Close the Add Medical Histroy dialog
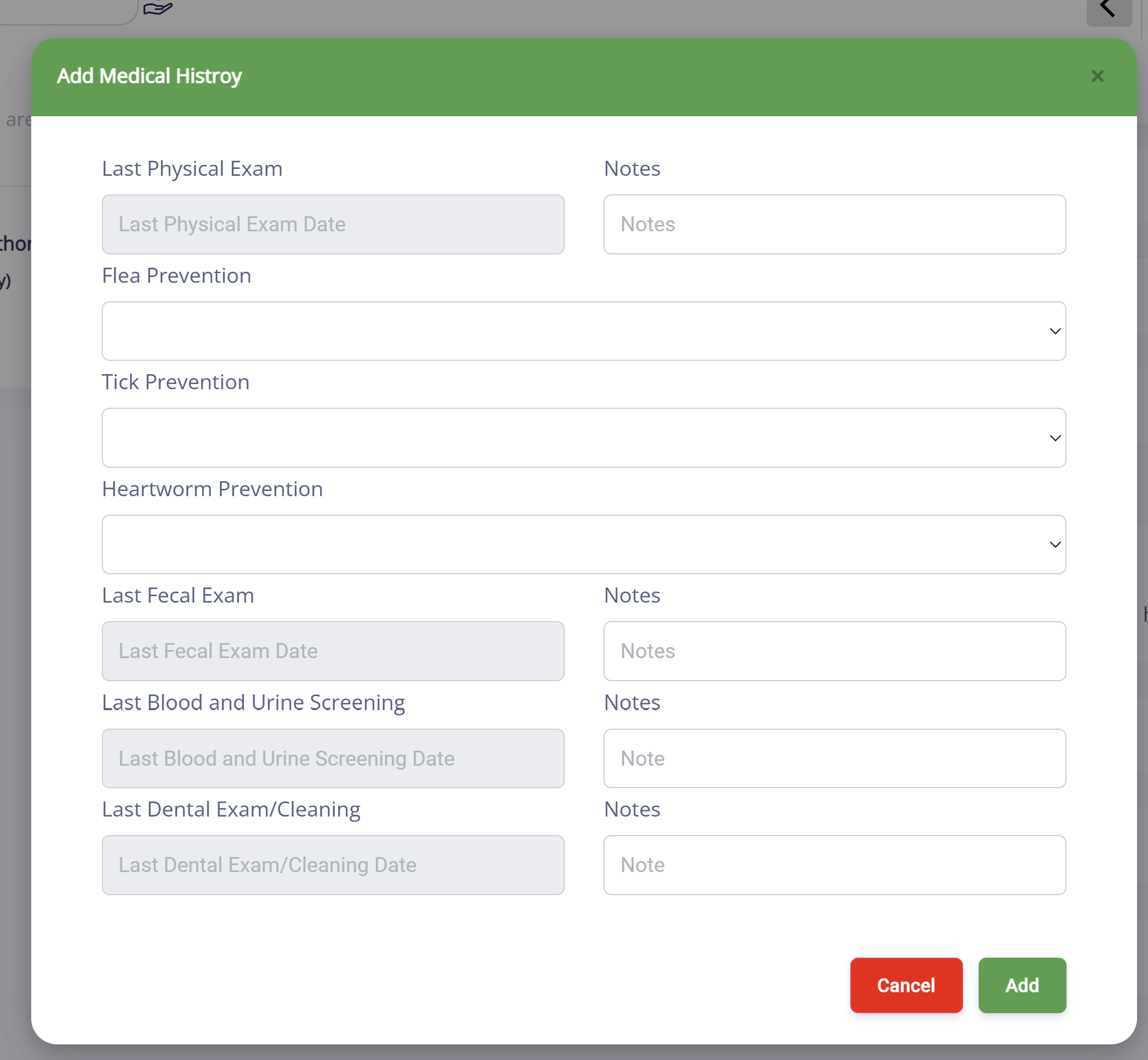This screenshot has height=1060, width=1148. [1097, 76]
